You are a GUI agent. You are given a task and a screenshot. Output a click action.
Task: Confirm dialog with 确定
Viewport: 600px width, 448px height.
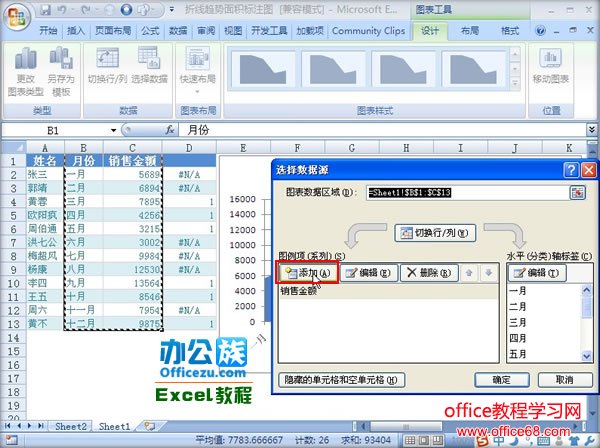[502, 380]
